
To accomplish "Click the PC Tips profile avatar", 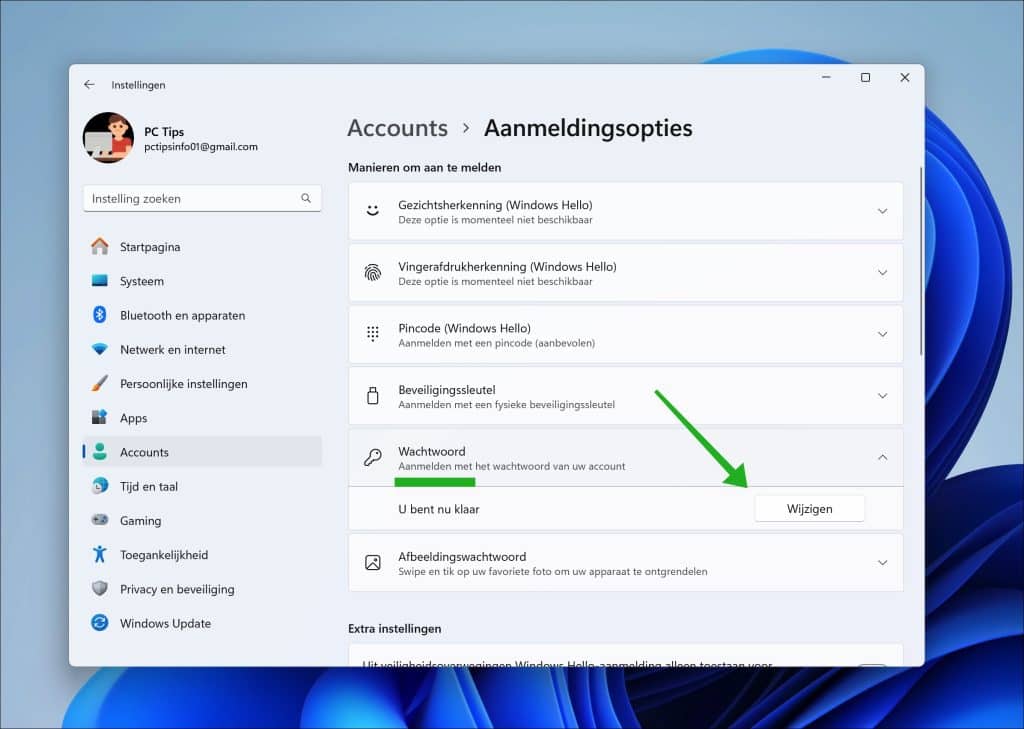I will (108, 137).
